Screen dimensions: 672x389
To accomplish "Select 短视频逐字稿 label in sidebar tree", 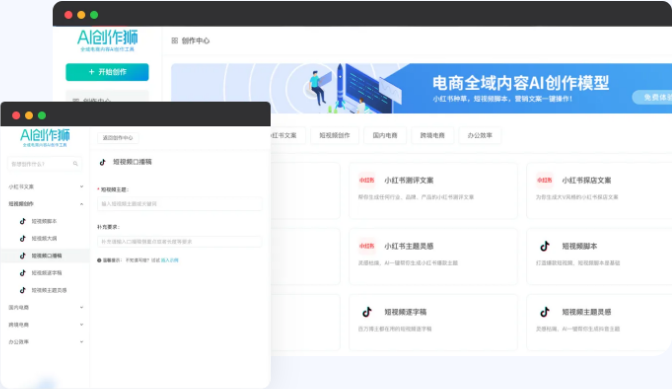I will coord(47,272).
